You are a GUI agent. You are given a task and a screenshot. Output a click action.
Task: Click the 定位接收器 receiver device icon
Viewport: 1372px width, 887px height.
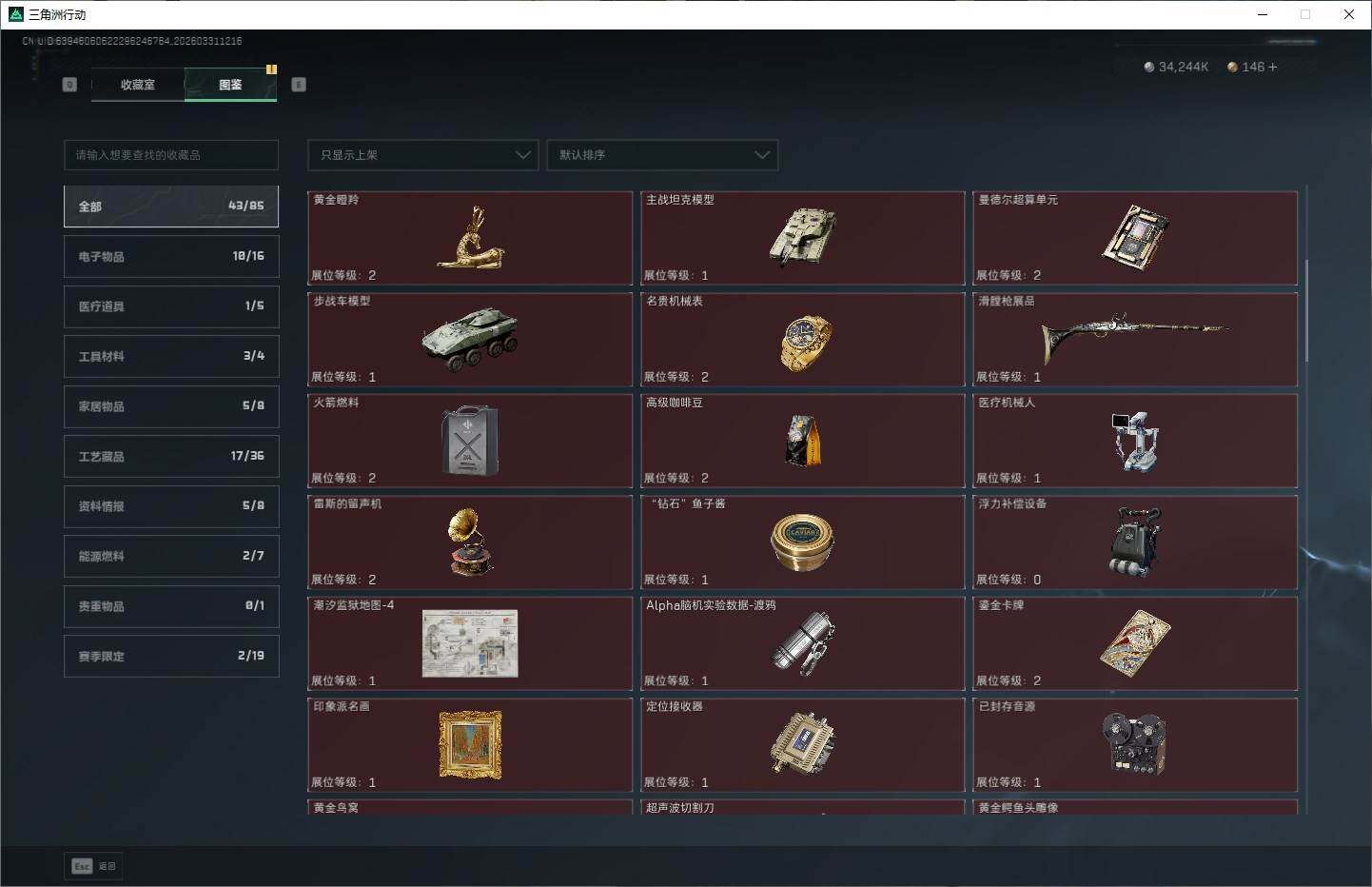(802, 744)
